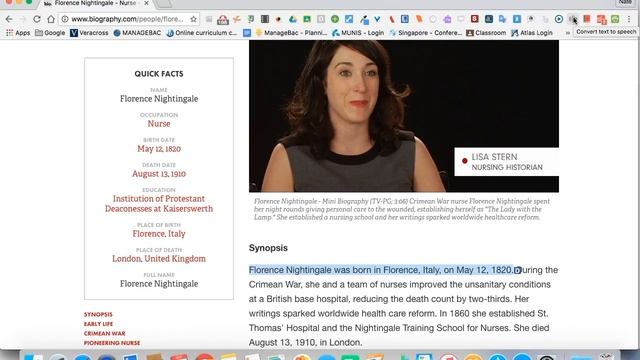The image size is (640, 360).
Task: Click the grey speech bubble extension icon
Action: tap(461, 19)
